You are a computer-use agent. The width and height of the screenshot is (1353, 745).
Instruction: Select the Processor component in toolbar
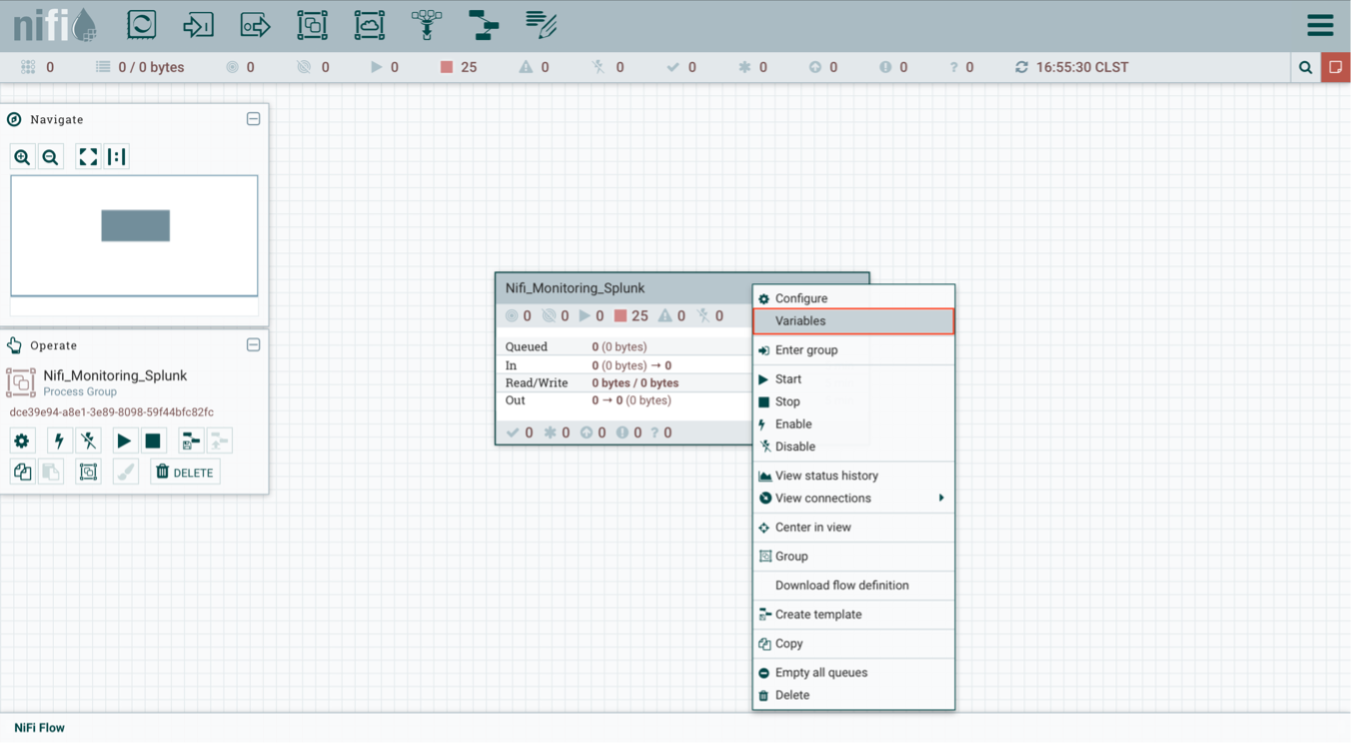[x=141, y=25]
